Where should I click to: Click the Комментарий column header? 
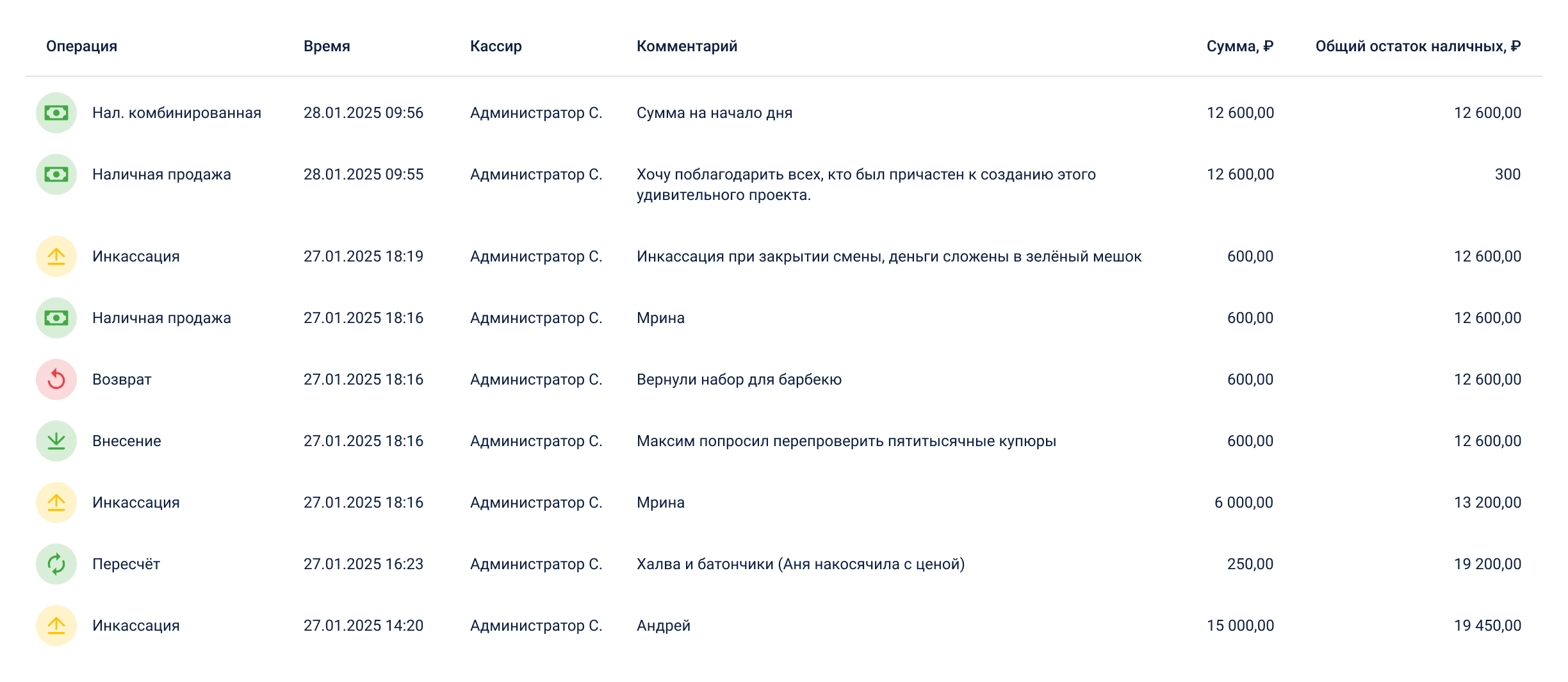coord(687,46)
